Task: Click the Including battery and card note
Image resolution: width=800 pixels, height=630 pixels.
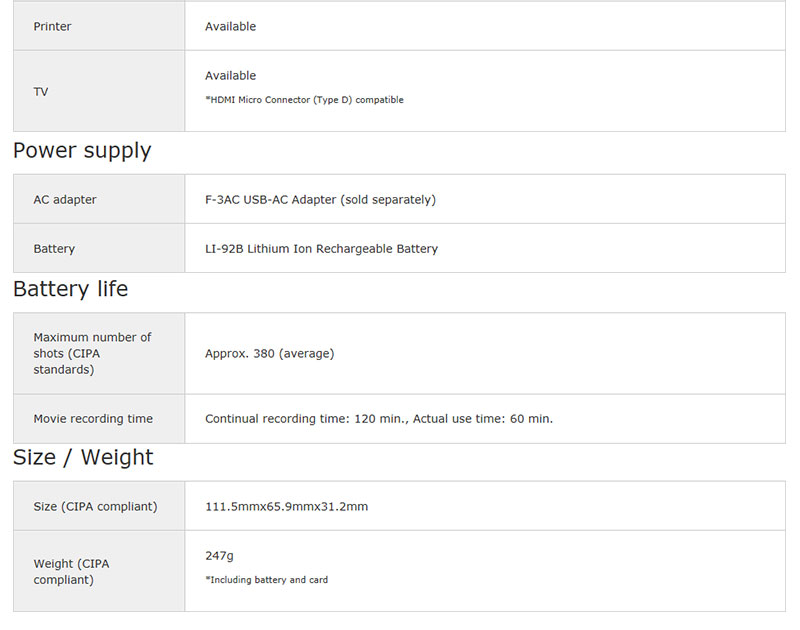Action: 266,580
